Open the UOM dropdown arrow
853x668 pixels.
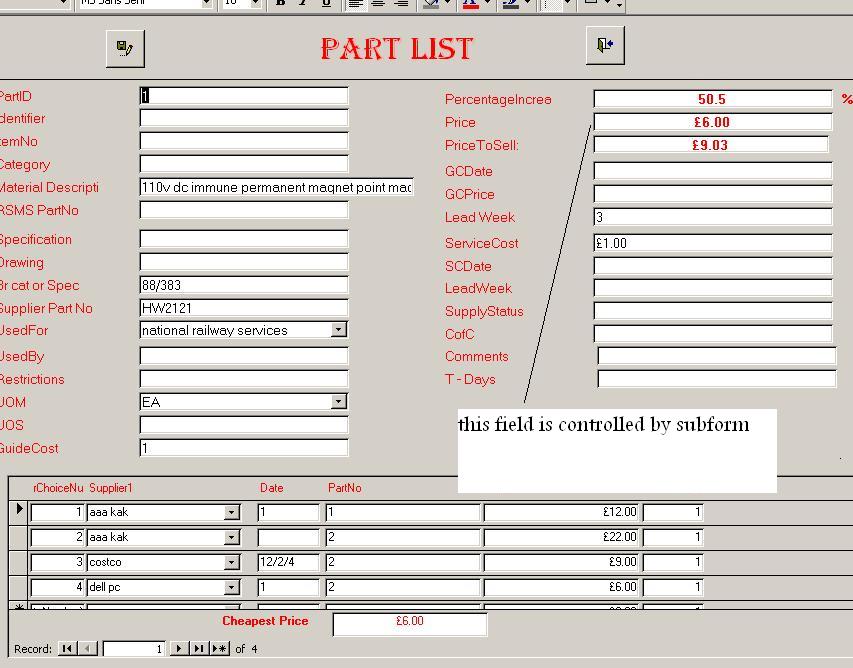338,401
